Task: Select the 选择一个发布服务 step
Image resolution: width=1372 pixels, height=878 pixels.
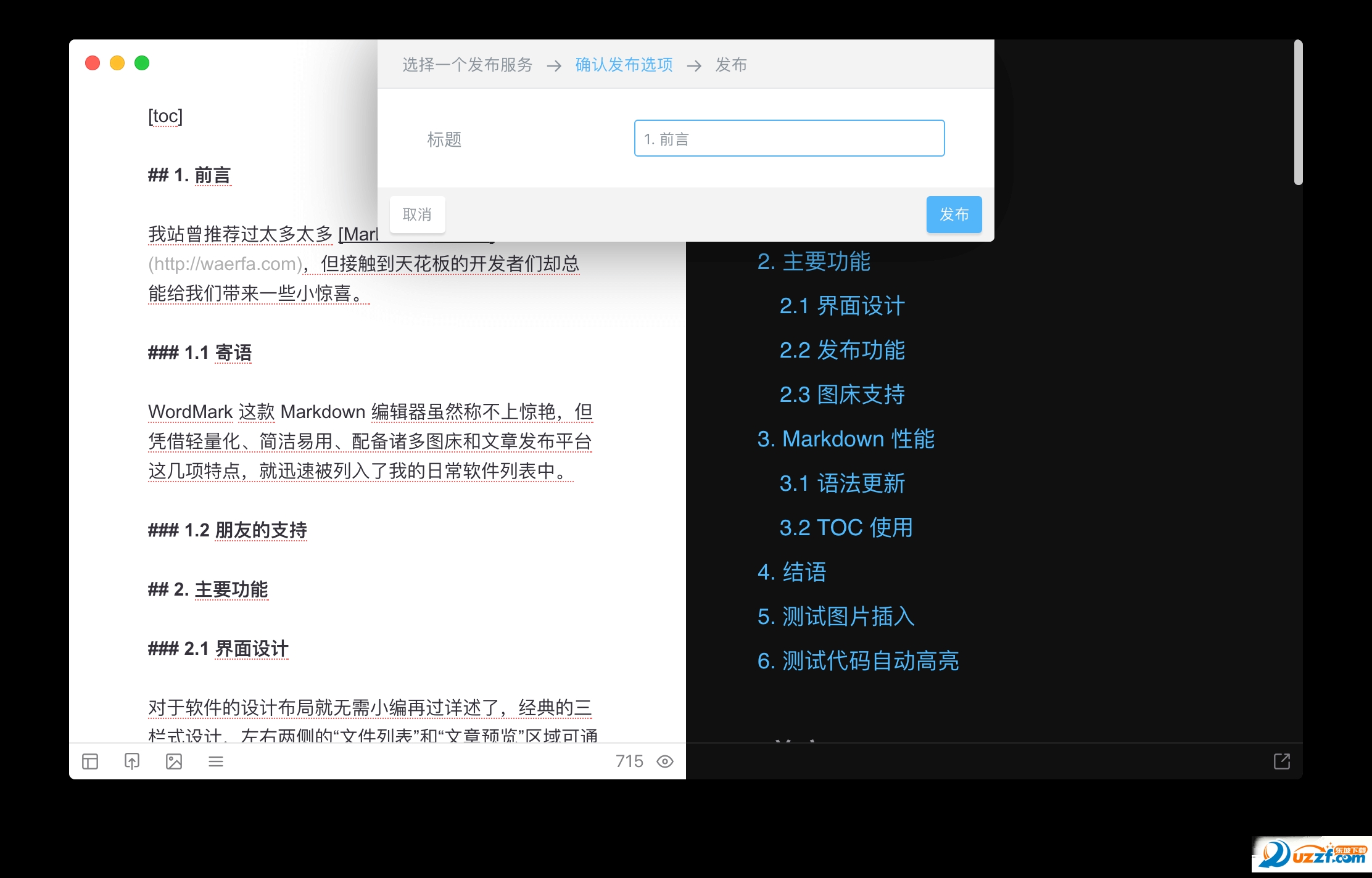Action: (x=467, y=65)
